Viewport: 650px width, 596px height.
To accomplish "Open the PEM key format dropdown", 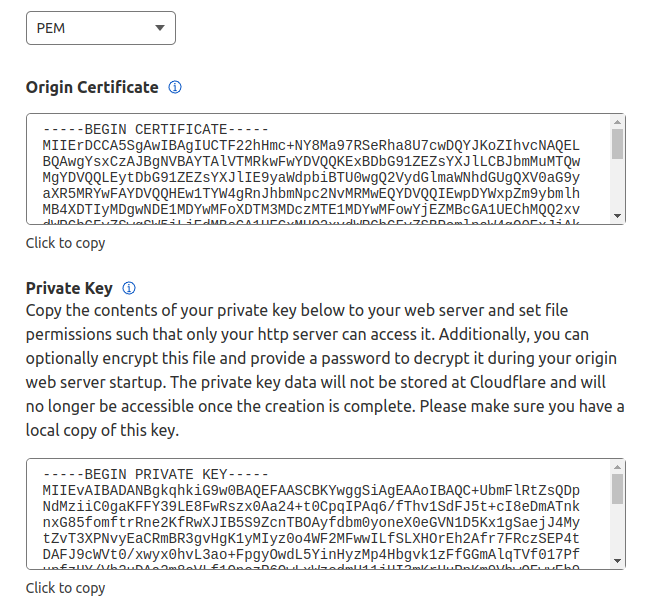I will [x=101, y=28].
